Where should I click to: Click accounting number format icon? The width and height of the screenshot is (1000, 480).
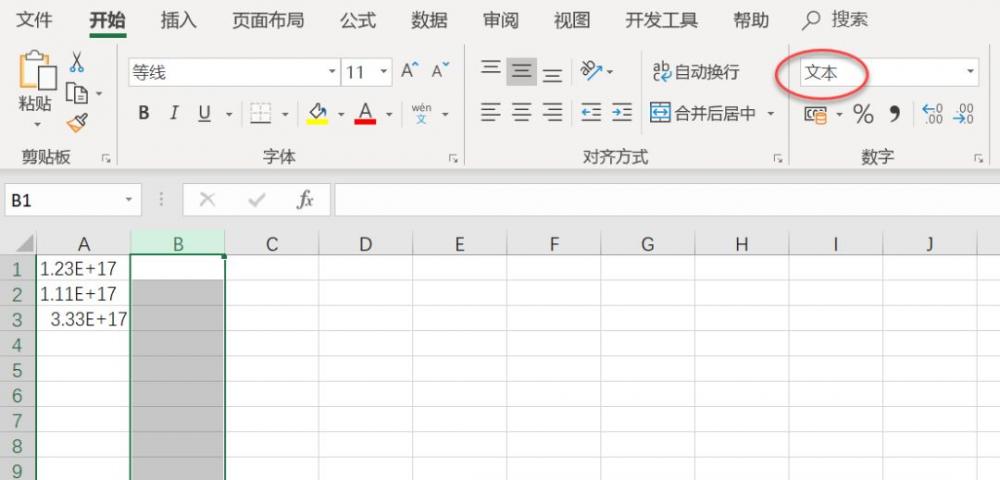point(816,115)
